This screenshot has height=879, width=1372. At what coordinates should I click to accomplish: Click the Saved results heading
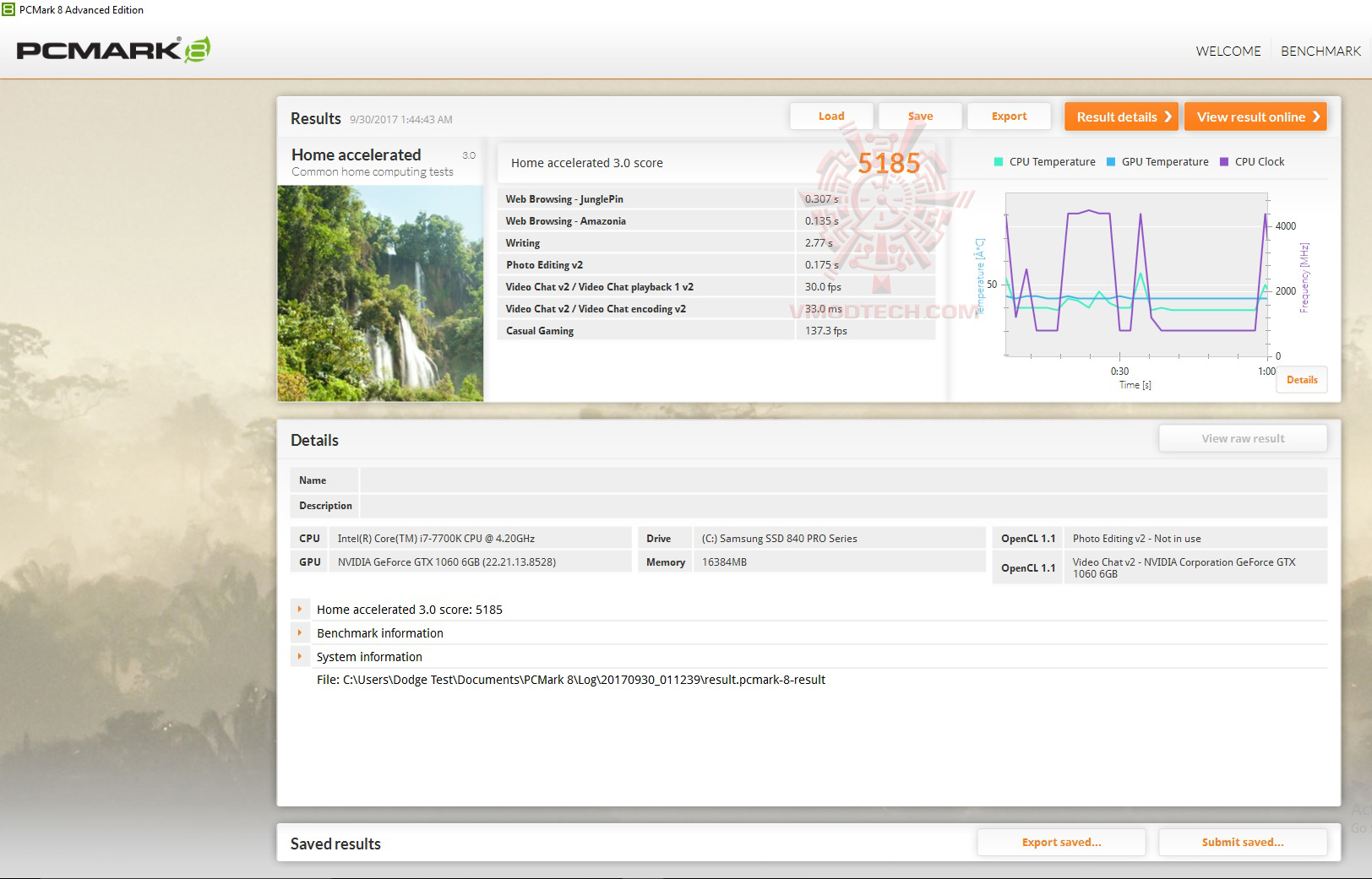(x=335, y=844)
